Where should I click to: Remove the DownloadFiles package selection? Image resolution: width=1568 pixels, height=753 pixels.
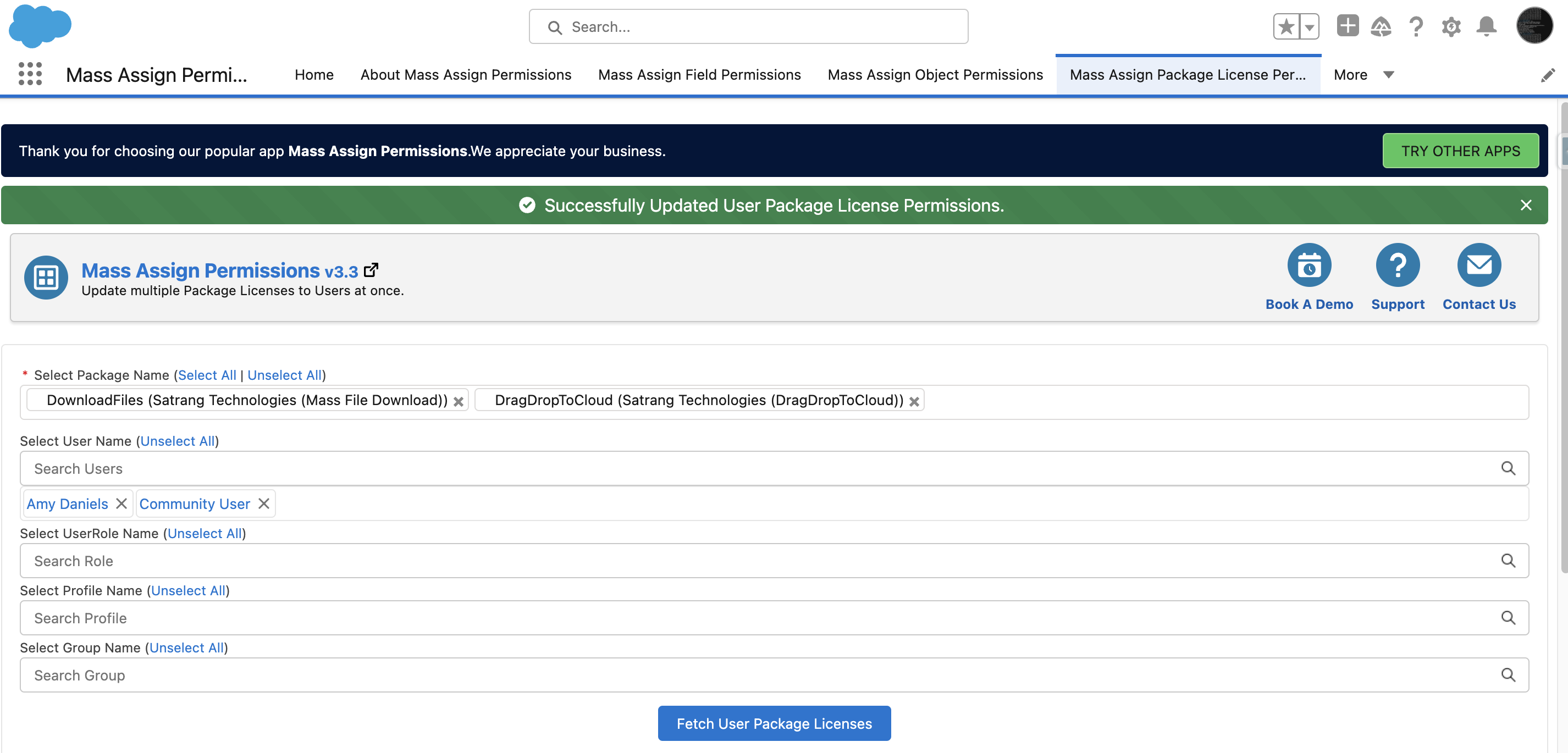[459, 401]
